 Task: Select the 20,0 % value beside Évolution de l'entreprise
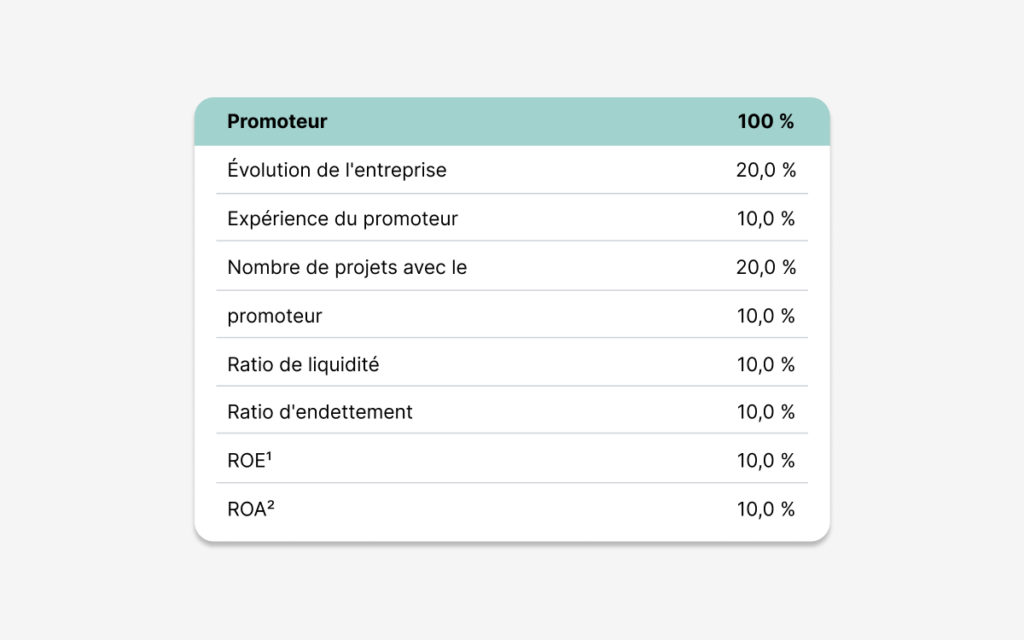766,170
